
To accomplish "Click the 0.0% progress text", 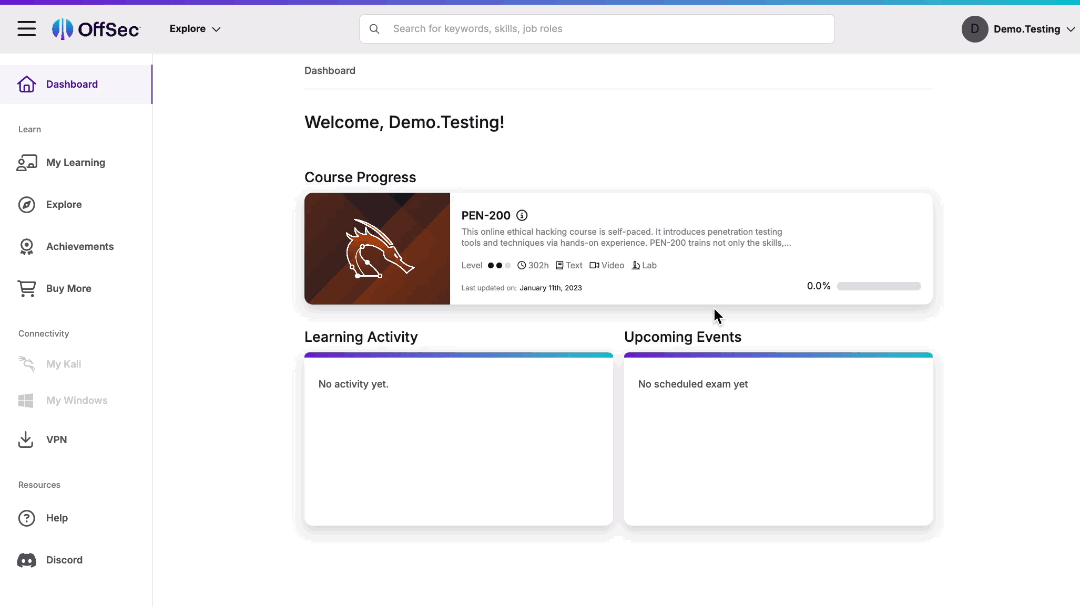I will point(819,286).
